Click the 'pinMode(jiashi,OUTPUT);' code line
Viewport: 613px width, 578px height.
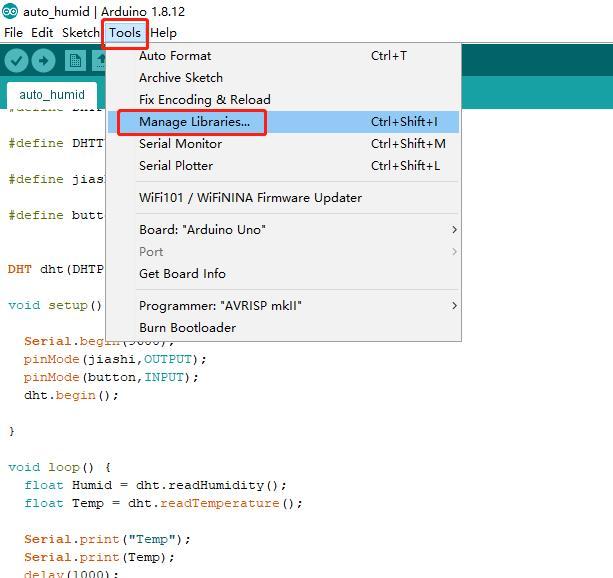(115, 359)
